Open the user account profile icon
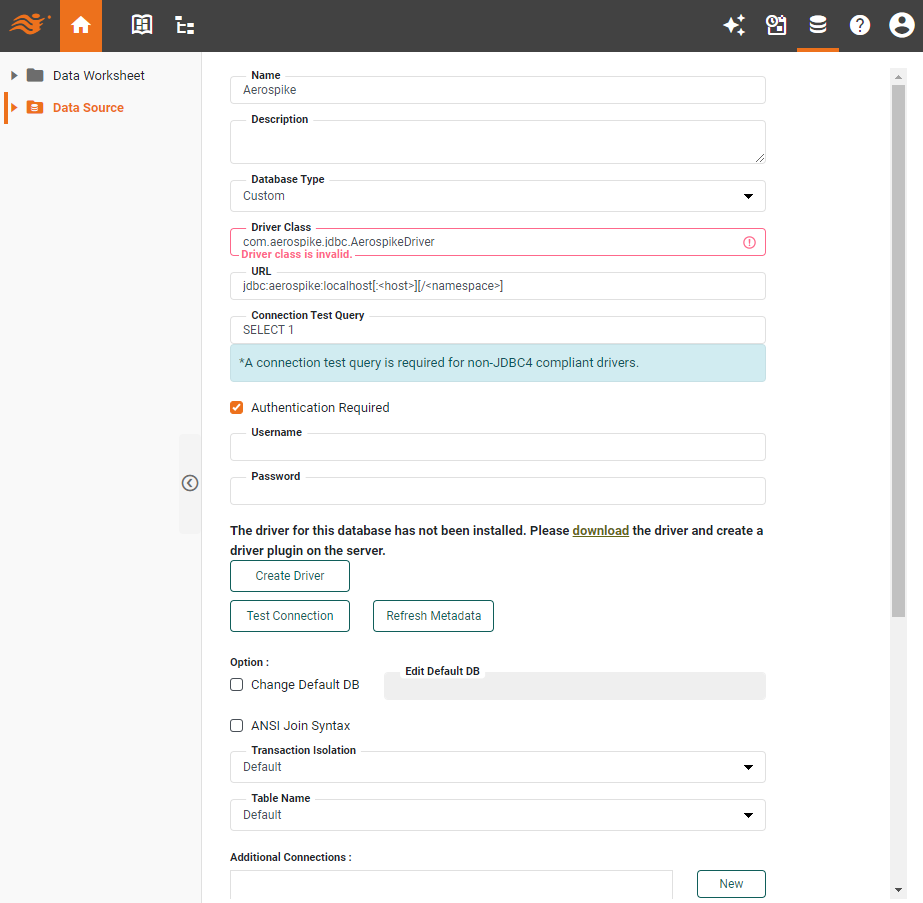The height and width of the screenshot is (903, 923). point(901,25)
